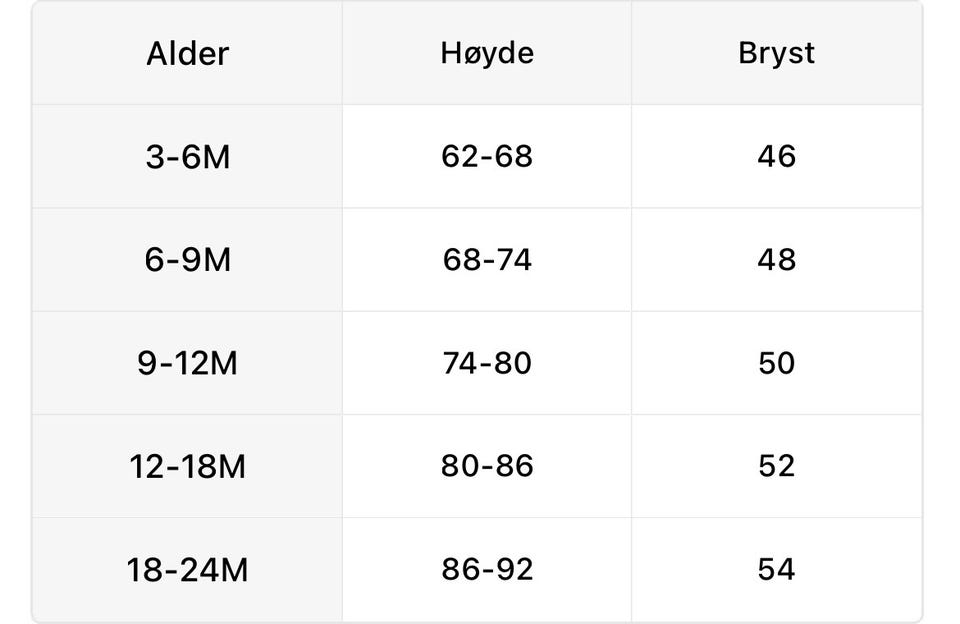This screenshot has width=960, height=624.
Task: Click the 74-80 height cell
Action: pyautogui.click(x=487, y=363)
